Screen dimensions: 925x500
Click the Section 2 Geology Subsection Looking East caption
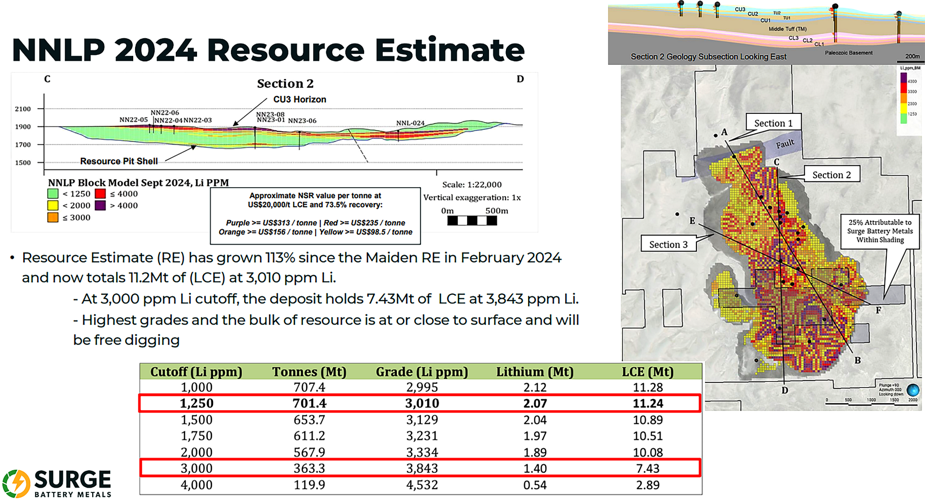coord(708,57)
